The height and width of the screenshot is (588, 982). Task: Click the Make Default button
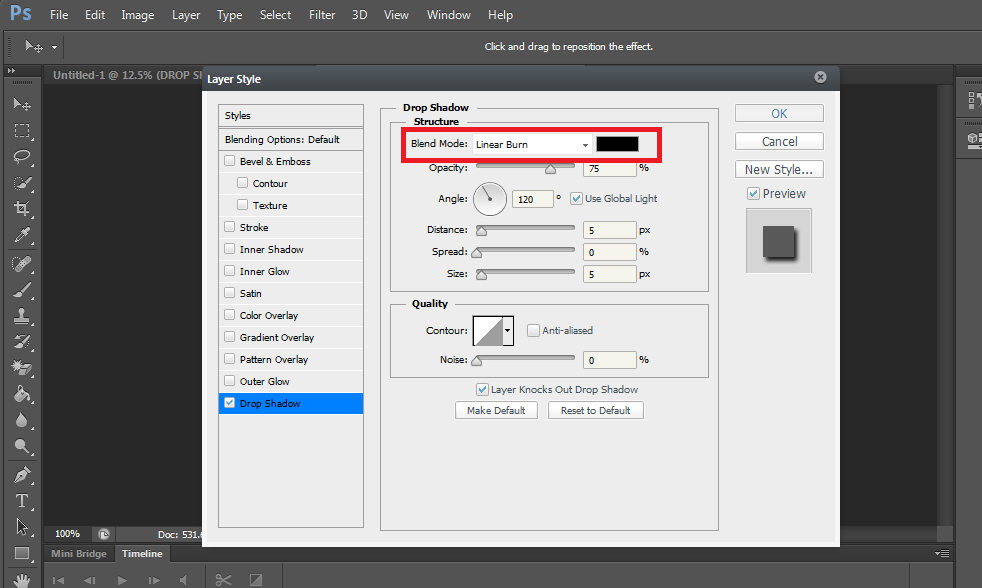(496, 410)
